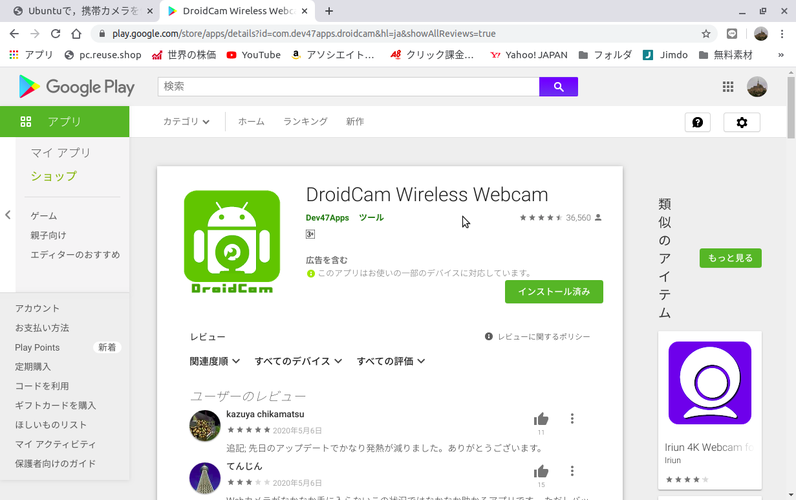Screen dimensions: 796x500
Task: Open マイ アクティビティ in the sidebar
Action: (55, 444)
